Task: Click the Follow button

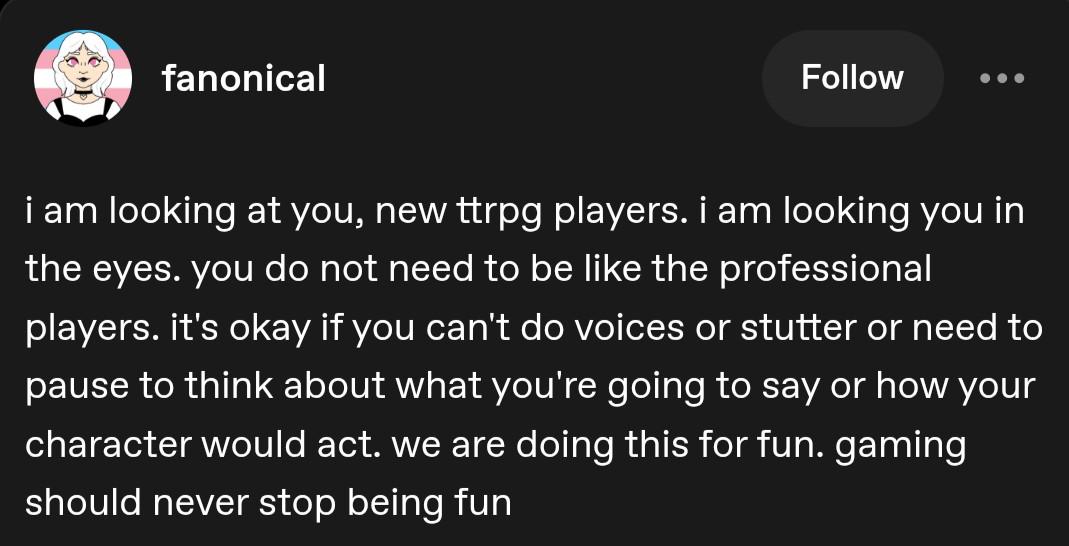Action: (852, 78)
